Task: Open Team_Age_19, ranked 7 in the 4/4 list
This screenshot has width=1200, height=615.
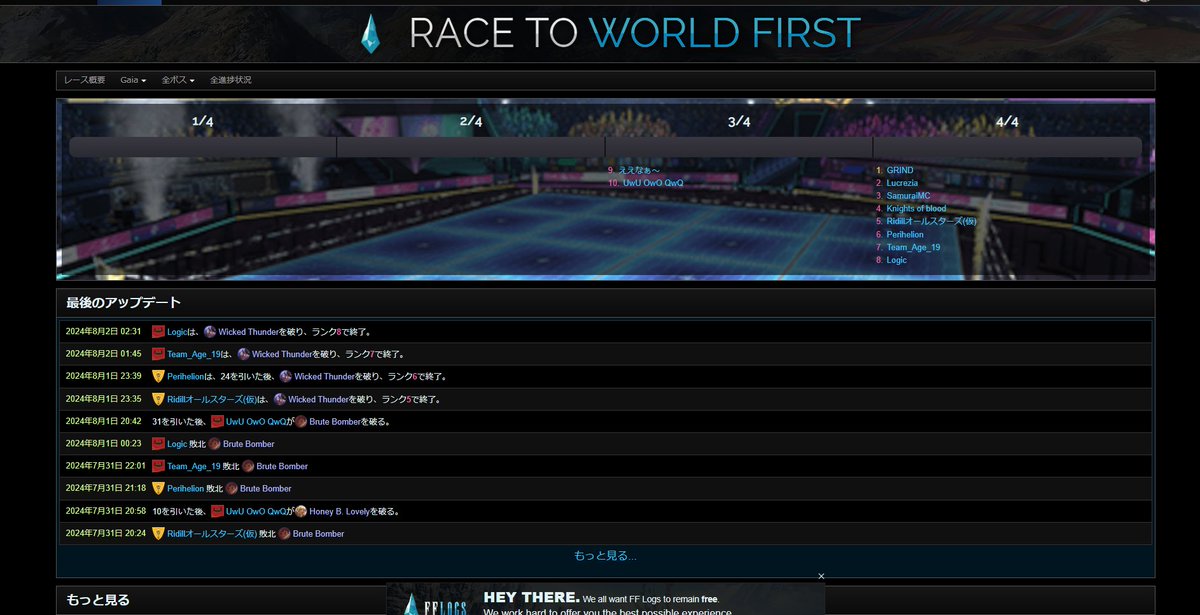Action: click(x=914, y=247)
